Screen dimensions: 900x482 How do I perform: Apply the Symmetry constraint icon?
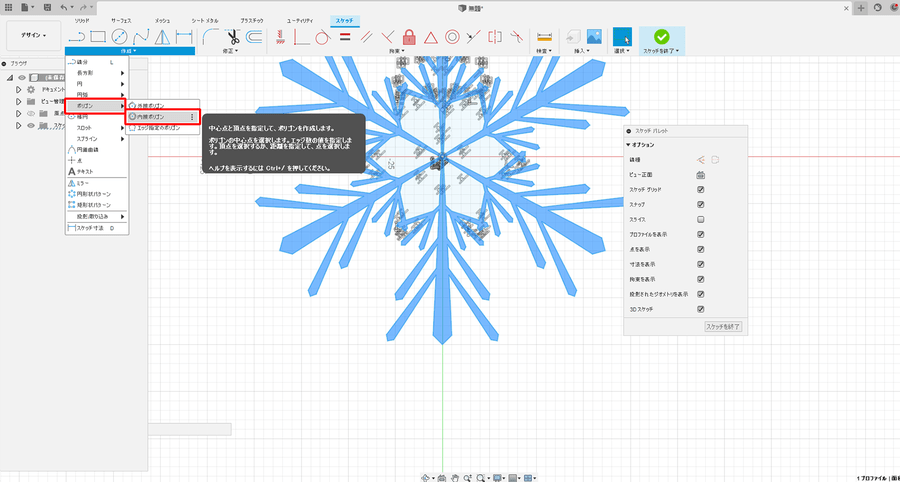tap(494, 37)
